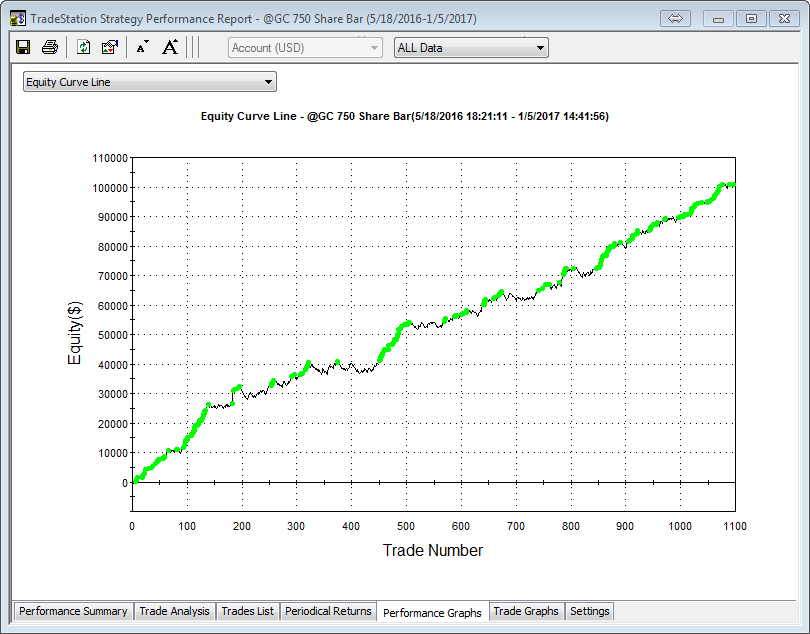Click the double-arrow button in title bar
This screenshot has width=810, height=634.
pyautogui.click(x=675, y=18)
